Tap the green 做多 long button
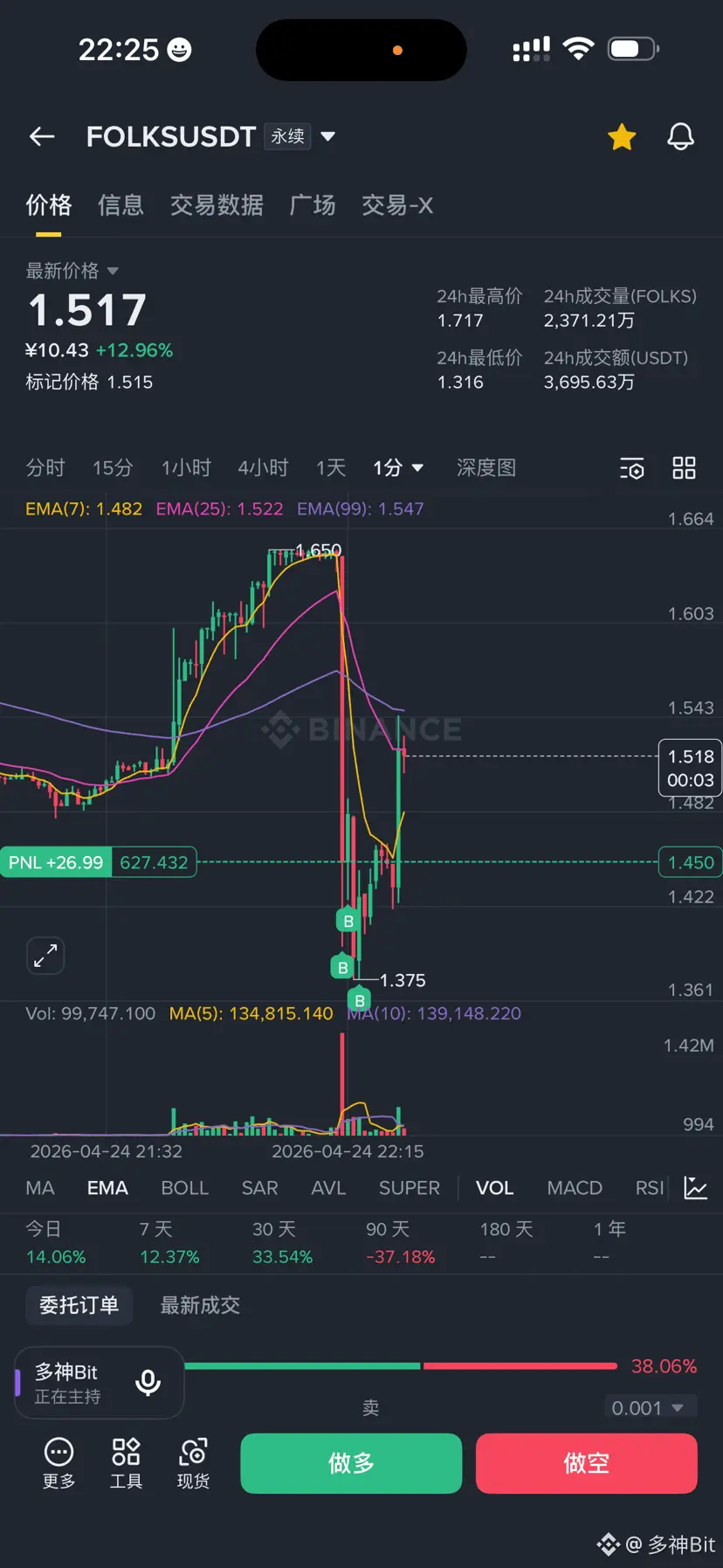 [351, 1463]
